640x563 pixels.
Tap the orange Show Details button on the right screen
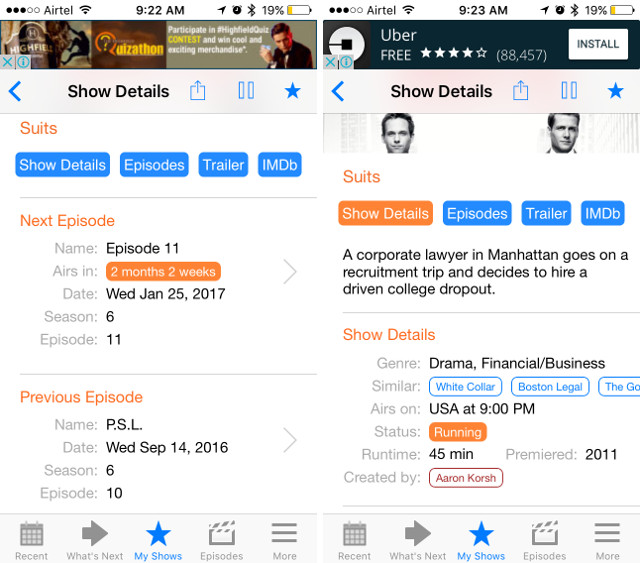pos(386,213)
